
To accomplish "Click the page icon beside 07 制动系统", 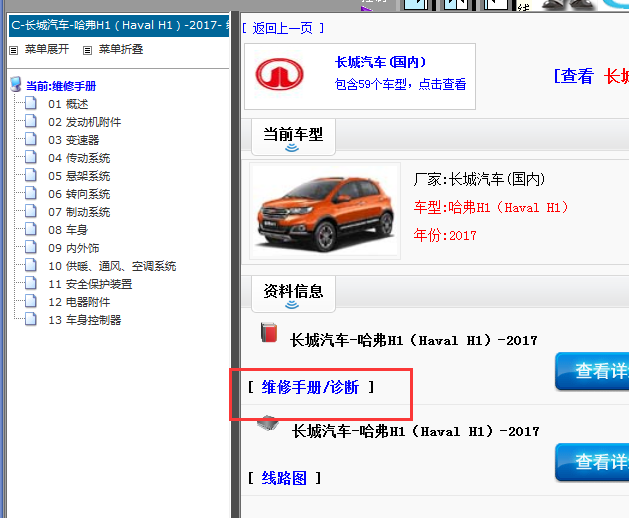I will 30,211.
